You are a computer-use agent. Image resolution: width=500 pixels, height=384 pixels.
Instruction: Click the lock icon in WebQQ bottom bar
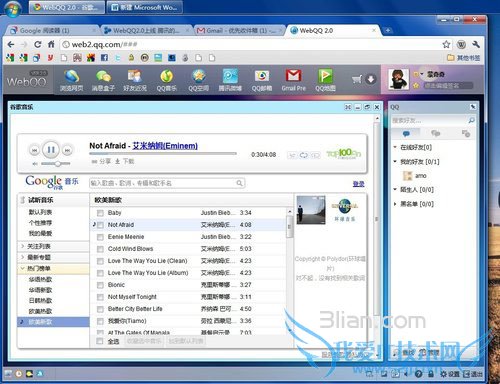pos(431,374)
